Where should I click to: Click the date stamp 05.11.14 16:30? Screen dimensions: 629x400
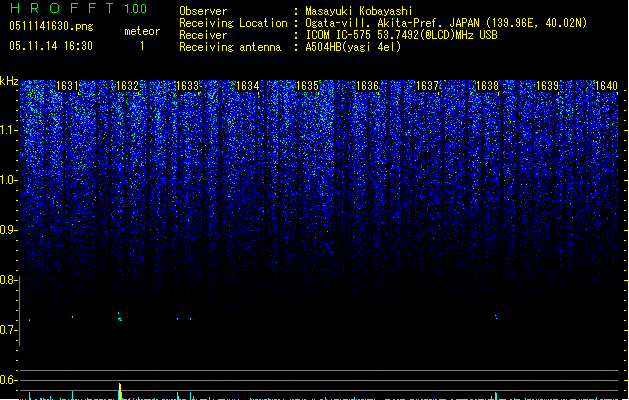tap(51, 46)
